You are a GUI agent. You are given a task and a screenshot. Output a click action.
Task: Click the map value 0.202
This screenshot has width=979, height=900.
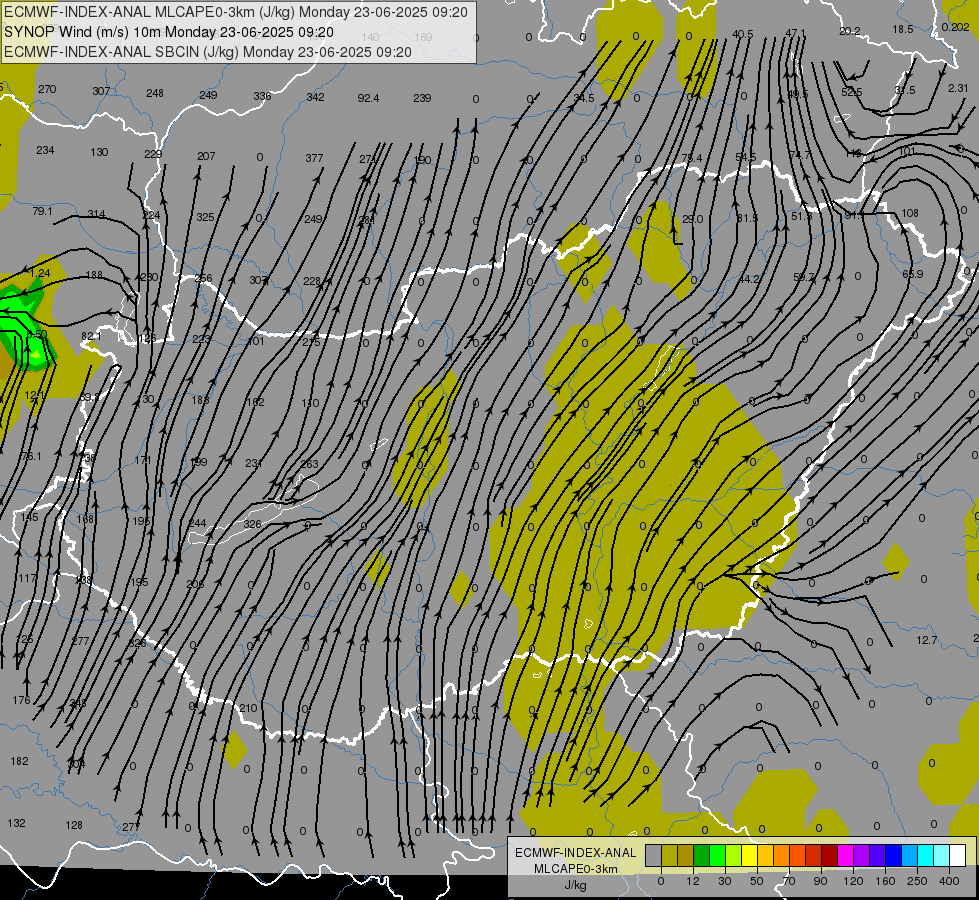(955, 27)
